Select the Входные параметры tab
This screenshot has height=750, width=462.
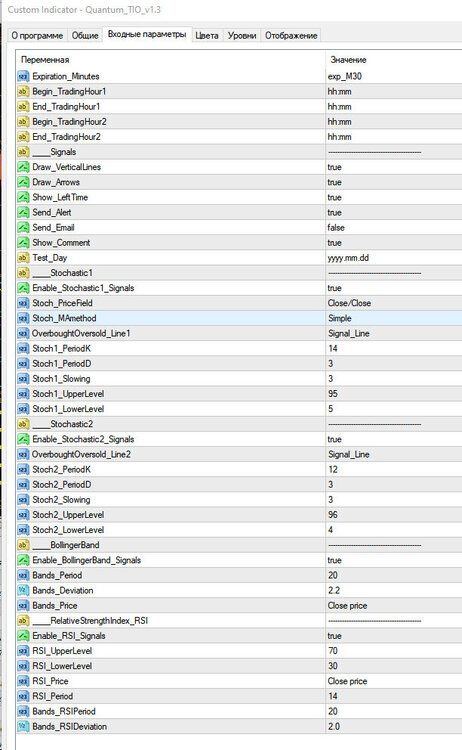click(147, 34)
